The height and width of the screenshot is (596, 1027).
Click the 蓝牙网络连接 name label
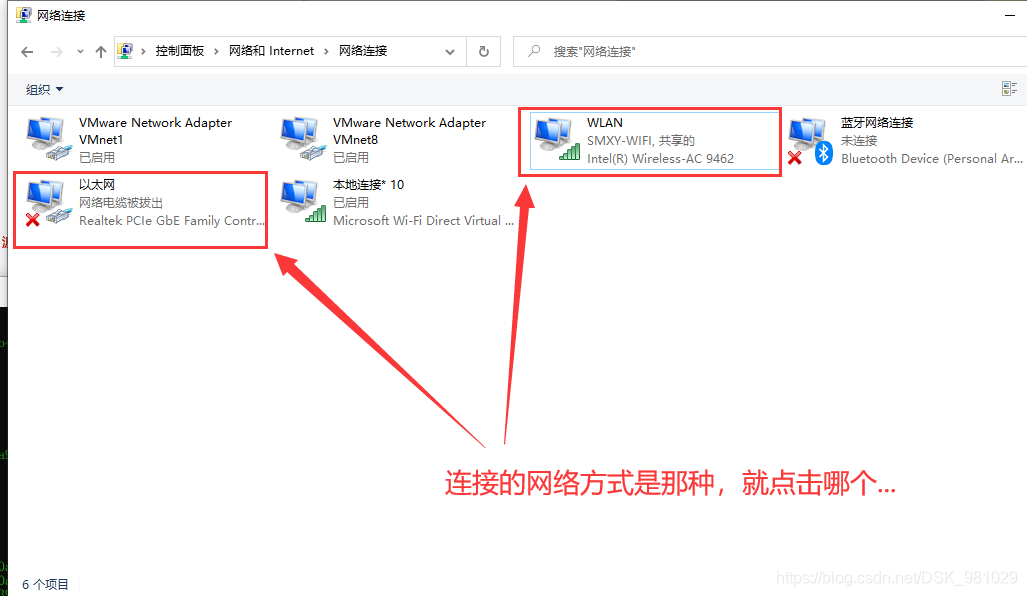pyautogui.click(x=877, y=122)
